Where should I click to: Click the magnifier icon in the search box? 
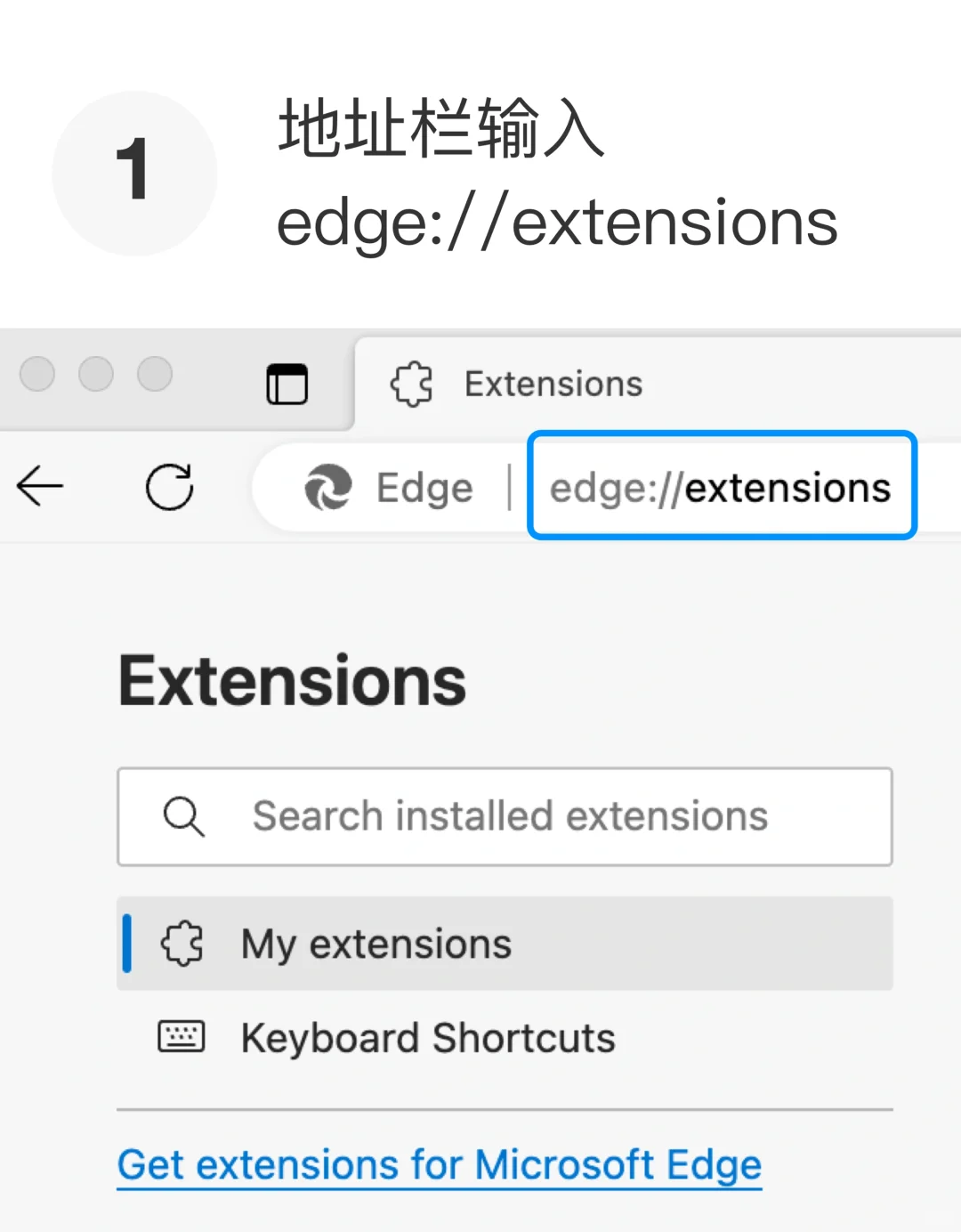[x=184, y=816]
